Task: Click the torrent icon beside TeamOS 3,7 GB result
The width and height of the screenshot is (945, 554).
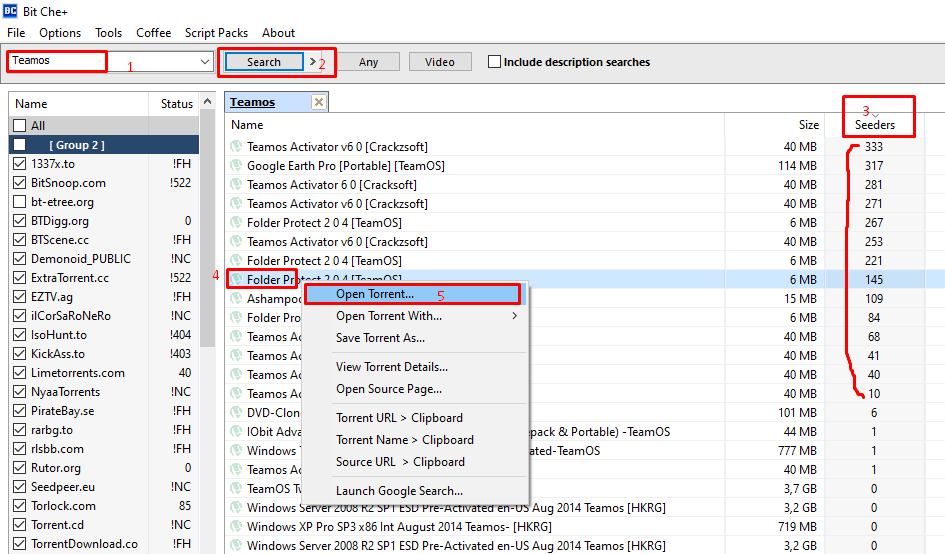Action: pyautogui.click(x=236, y=488)
